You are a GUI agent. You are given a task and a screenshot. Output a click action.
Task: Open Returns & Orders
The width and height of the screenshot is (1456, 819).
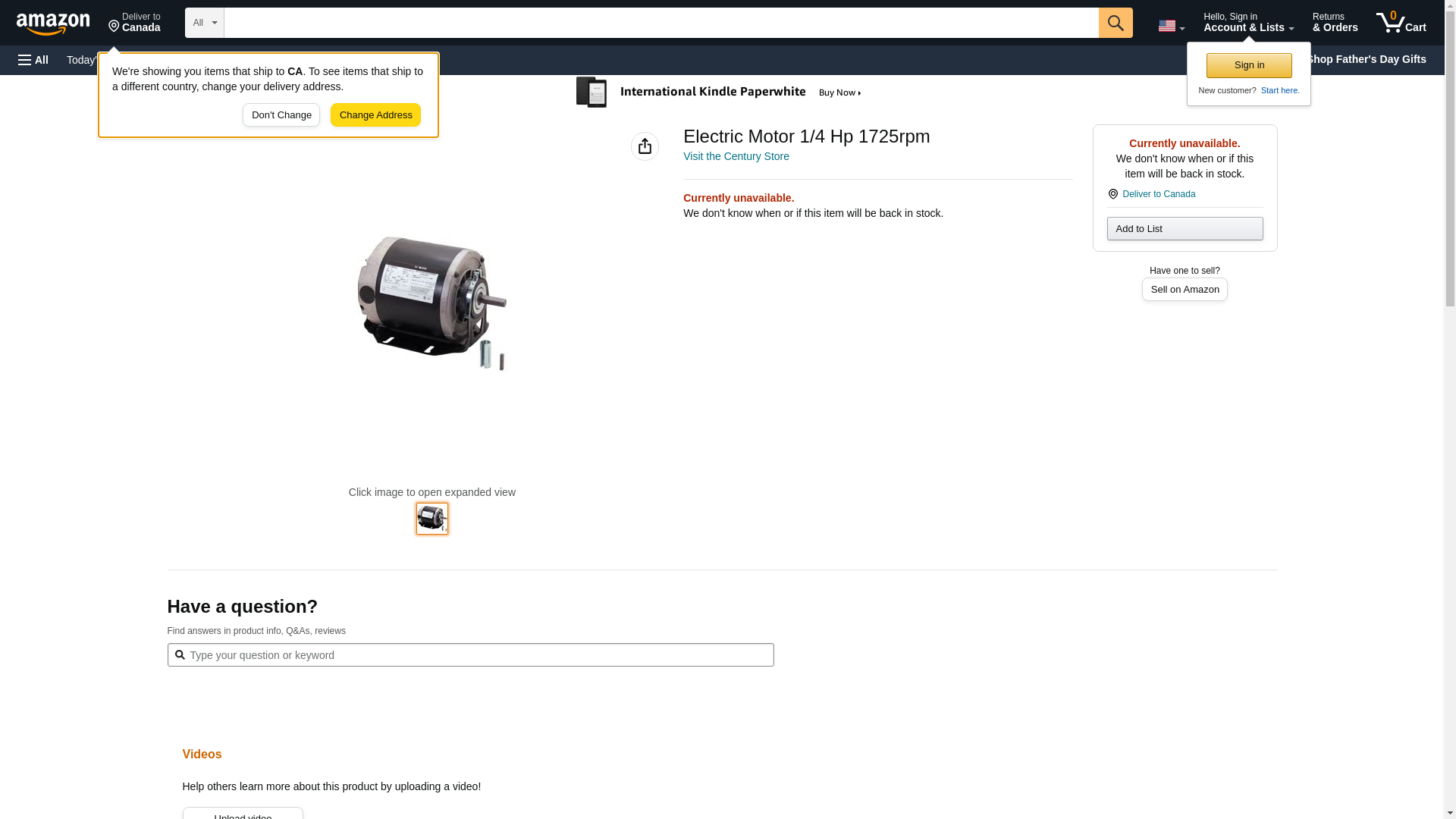pos(1335,23)
